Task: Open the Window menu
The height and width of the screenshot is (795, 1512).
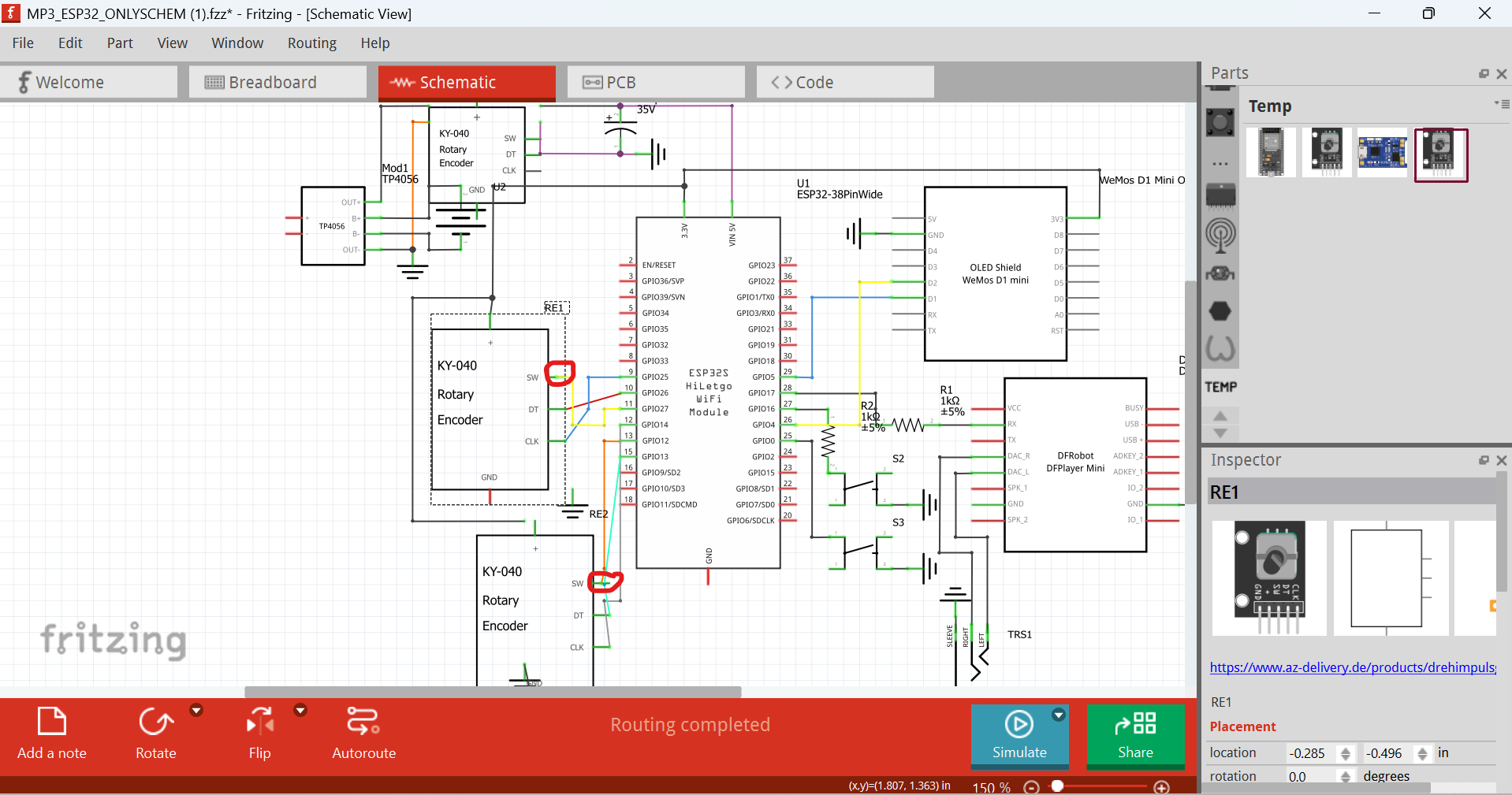Action: [237, 43]
